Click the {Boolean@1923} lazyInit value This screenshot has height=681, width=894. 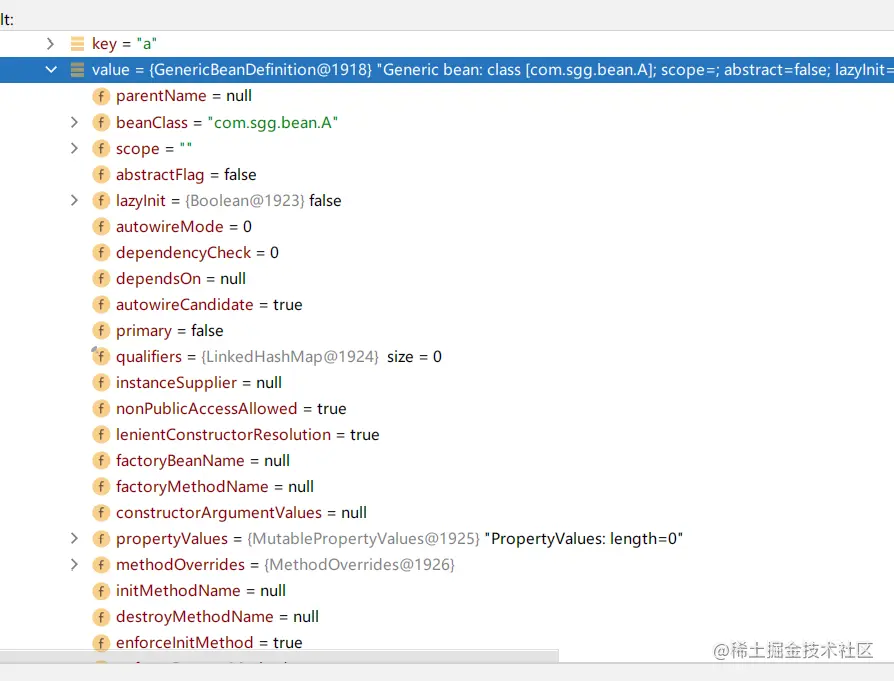pyautogui.click(x=245, y=200)
